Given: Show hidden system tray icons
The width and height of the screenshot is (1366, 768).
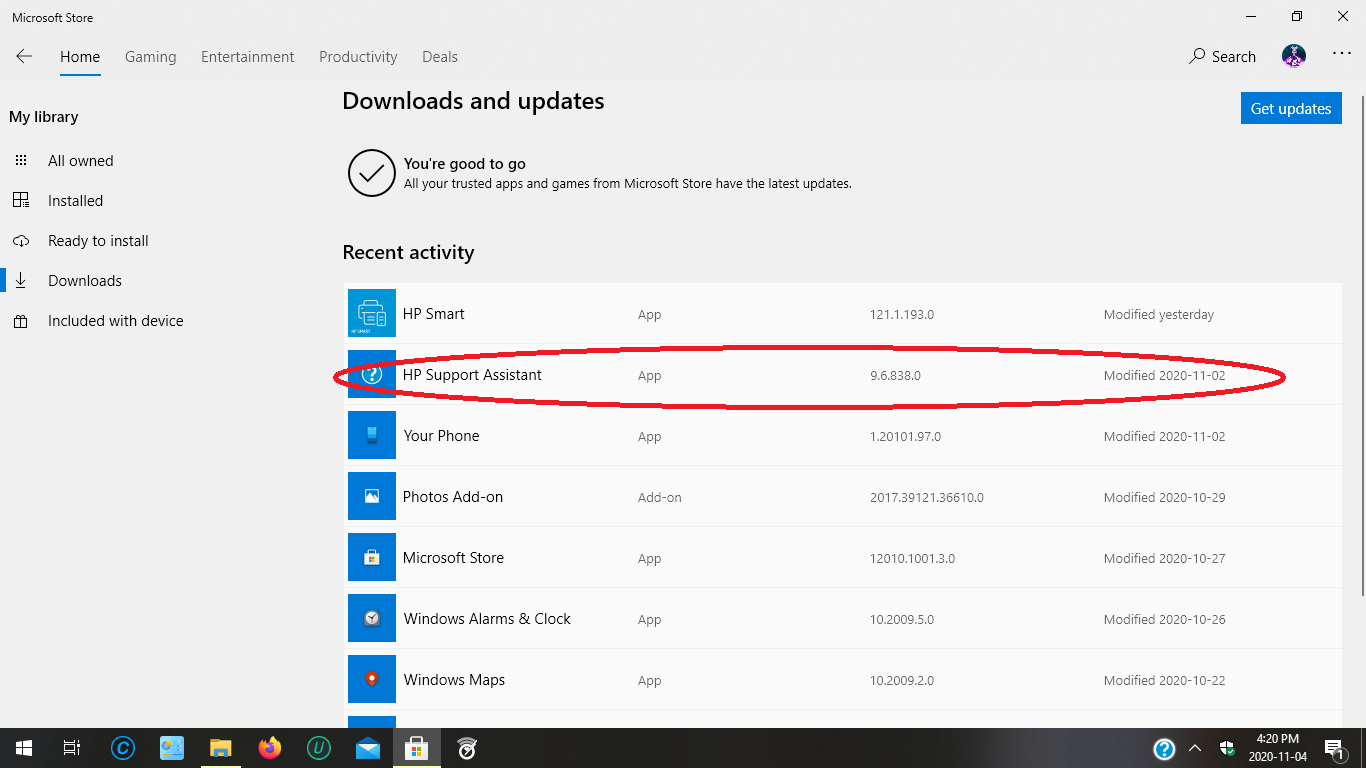Looking at the screenshot, I should pyautogui.click(x=1195, y=748).
